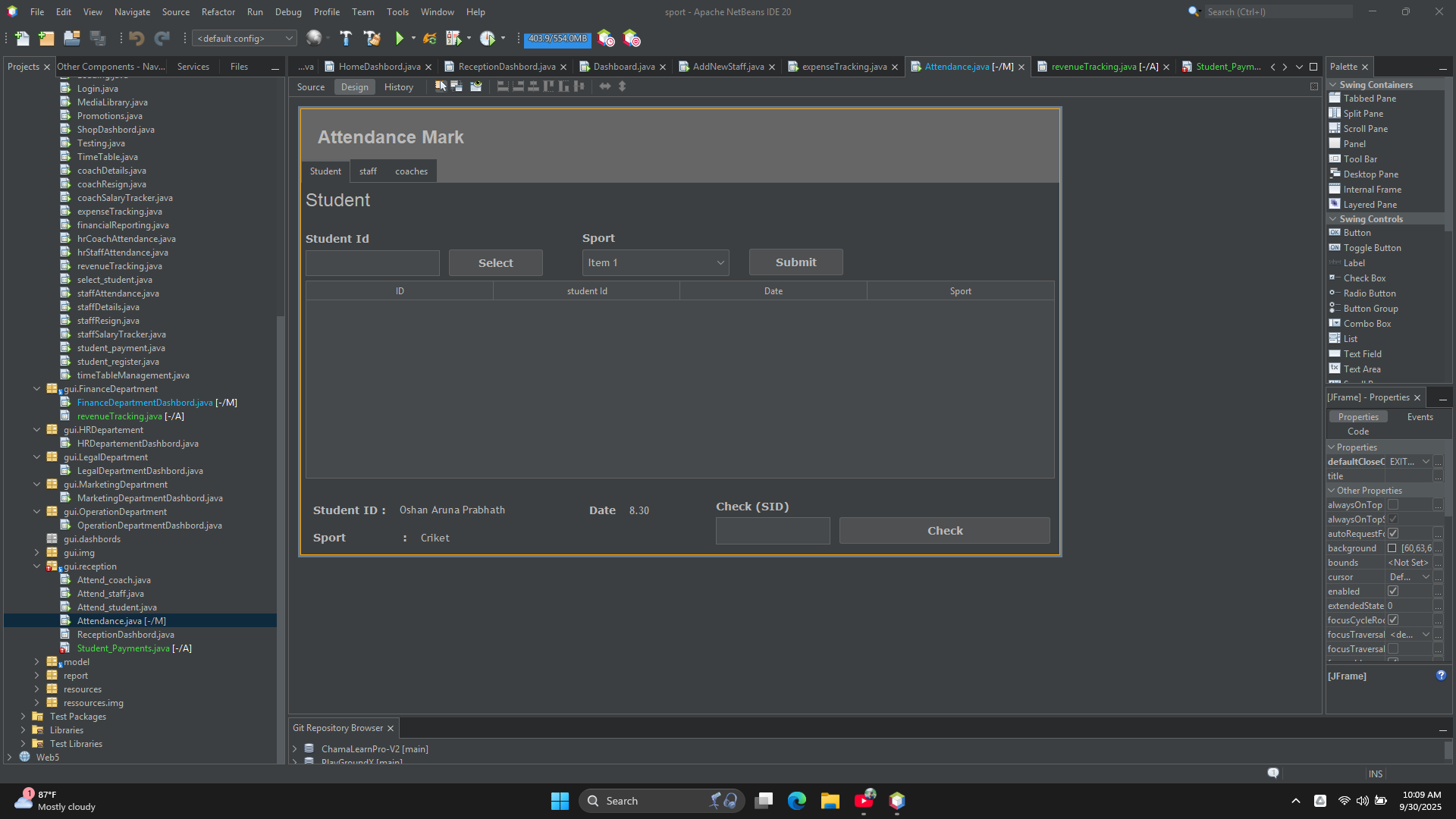Click the Profile Project clock icon

tap(488, 39)
